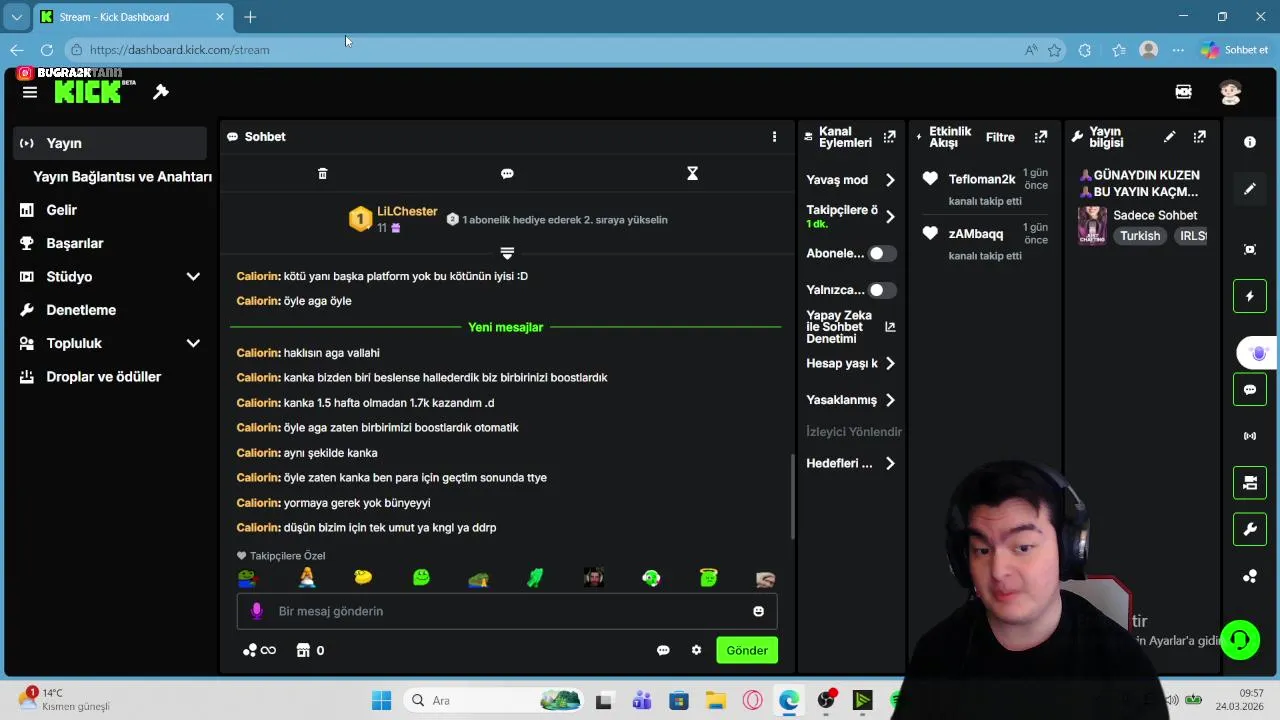Click the green headset support button
1280x720 pixels.
pyautogui.click(x=1240, y=640)
